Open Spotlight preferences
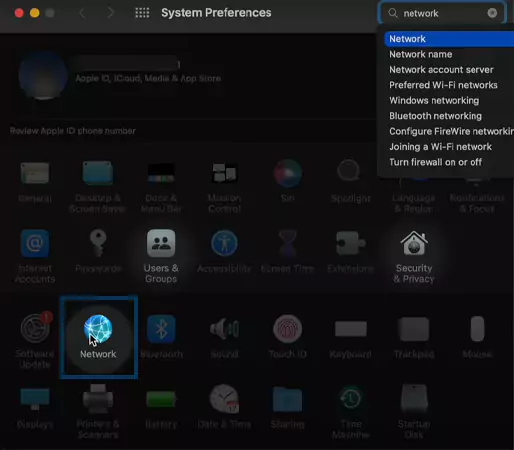 pyautogui.click(x=349, y=171)
